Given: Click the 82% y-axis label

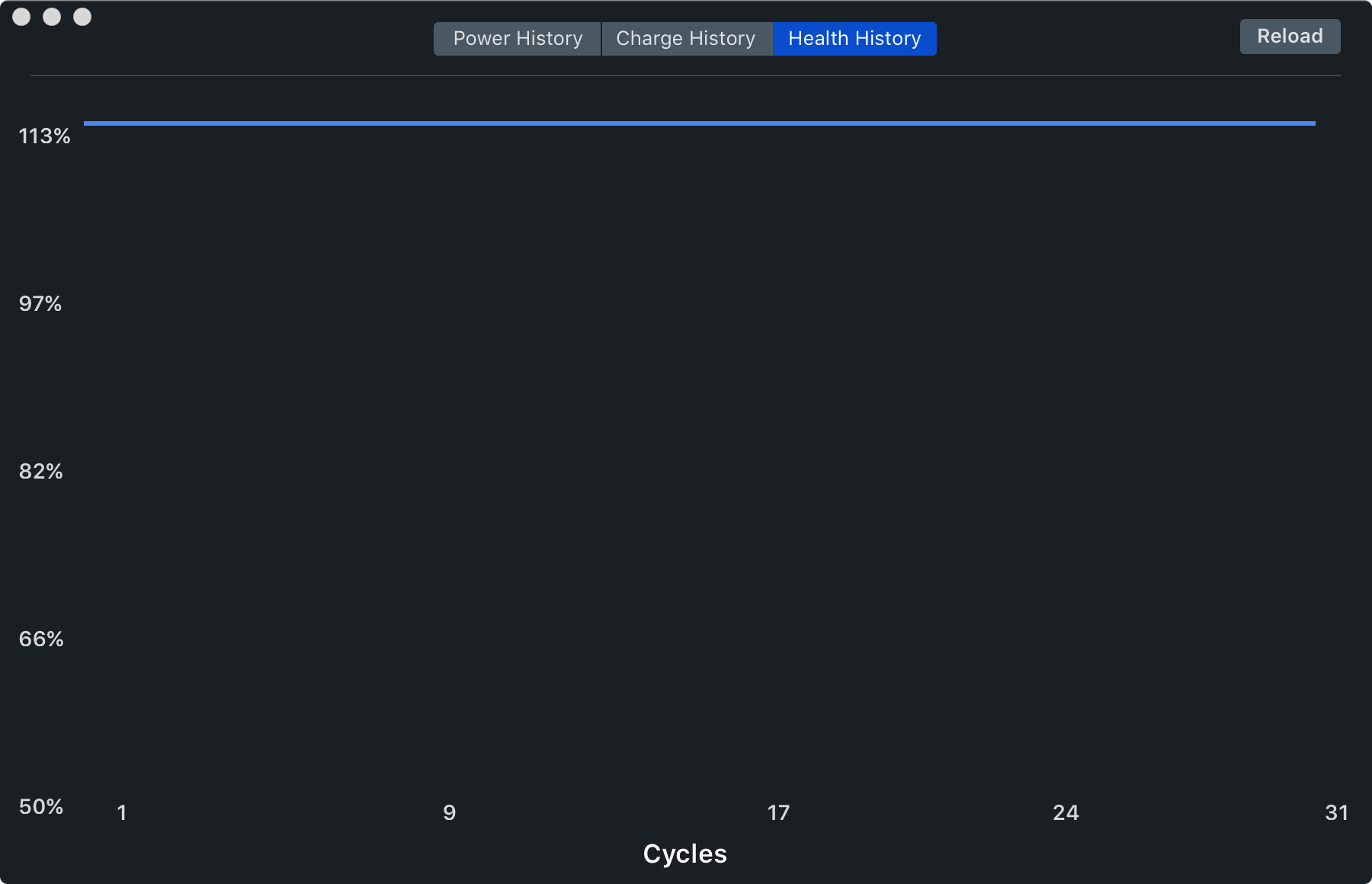Looking at the screenshot, I should click(41, 472).
